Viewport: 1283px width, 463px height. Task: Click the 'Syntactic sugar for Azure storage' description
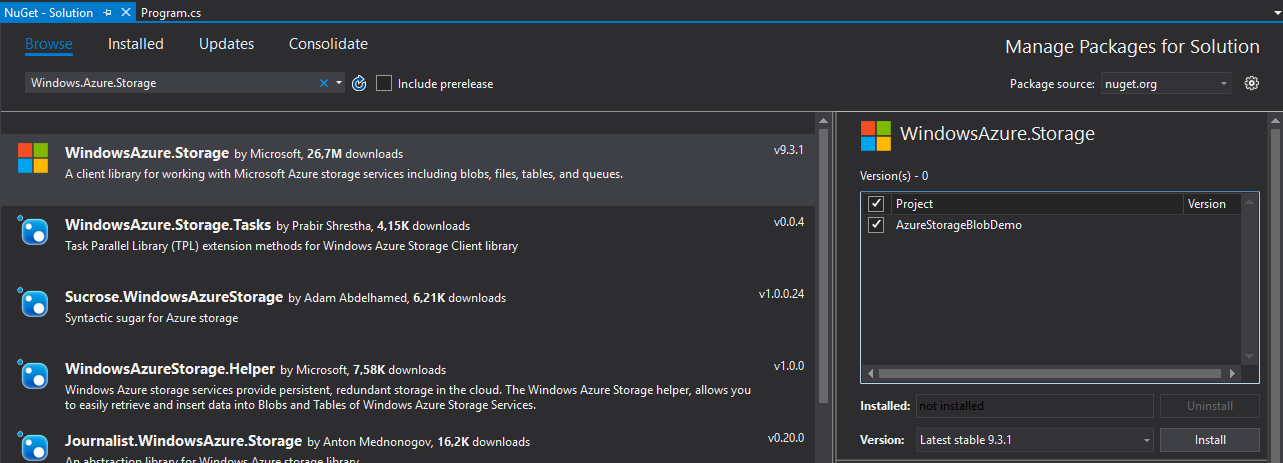pos(152,318)
